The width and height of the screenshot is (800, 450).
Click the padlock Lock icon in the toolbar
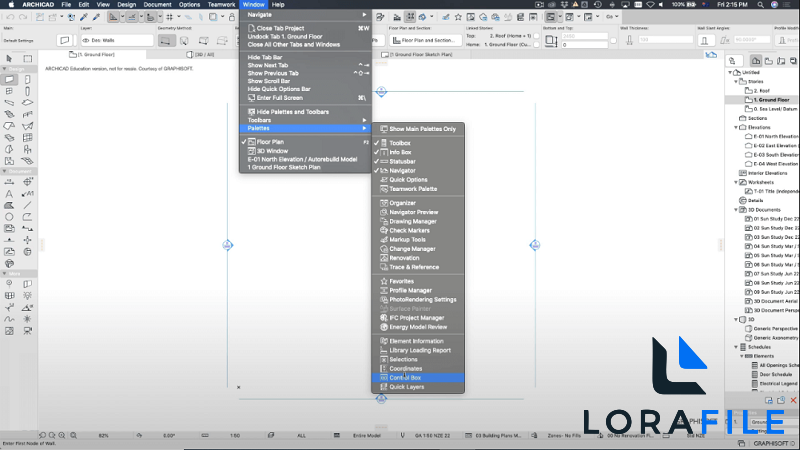[232, 17]
